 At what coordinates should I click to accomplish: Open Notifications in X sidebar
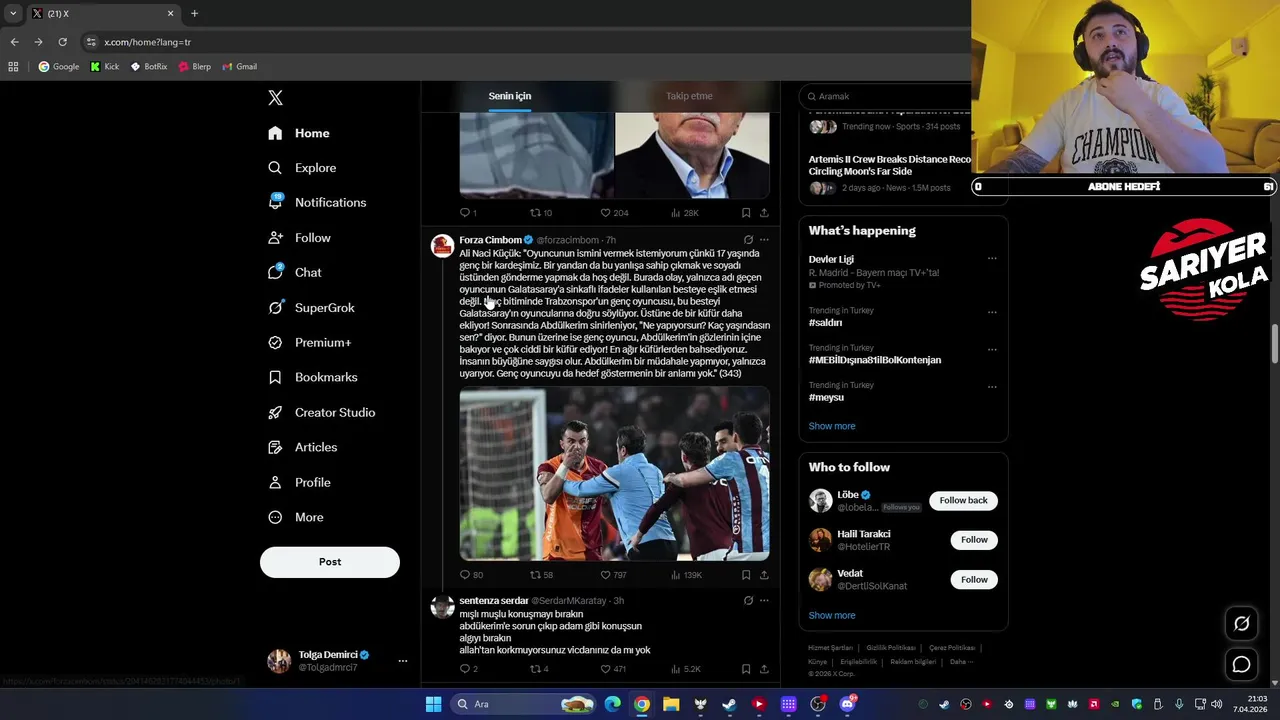(317, 202)
